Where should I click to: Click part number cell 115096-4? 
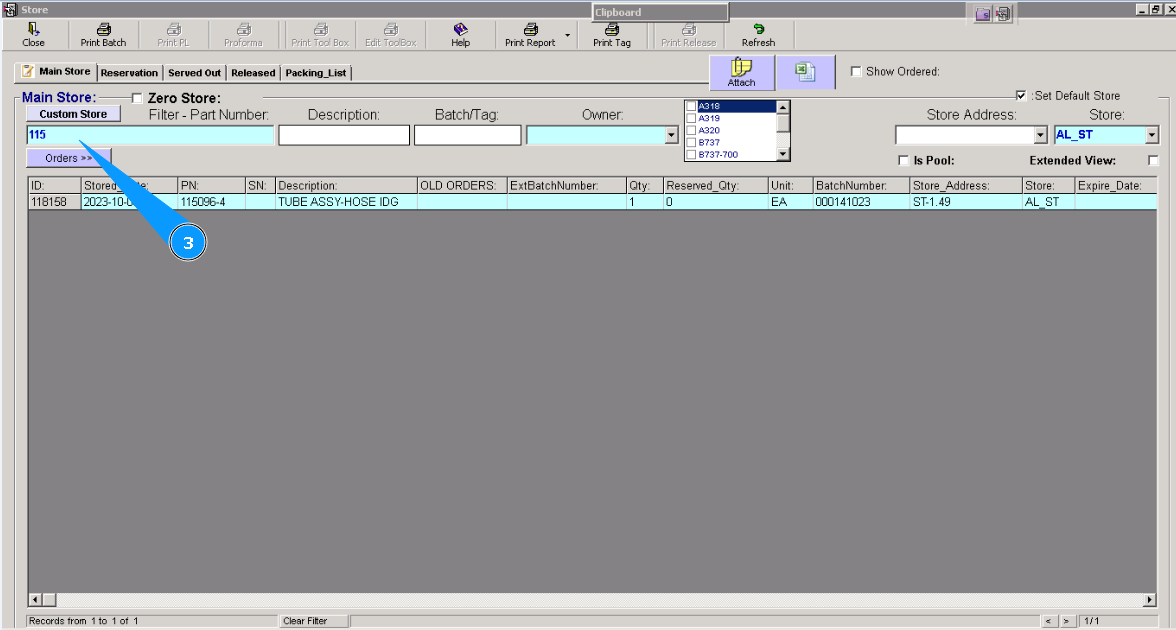click(x=211, y=202)
